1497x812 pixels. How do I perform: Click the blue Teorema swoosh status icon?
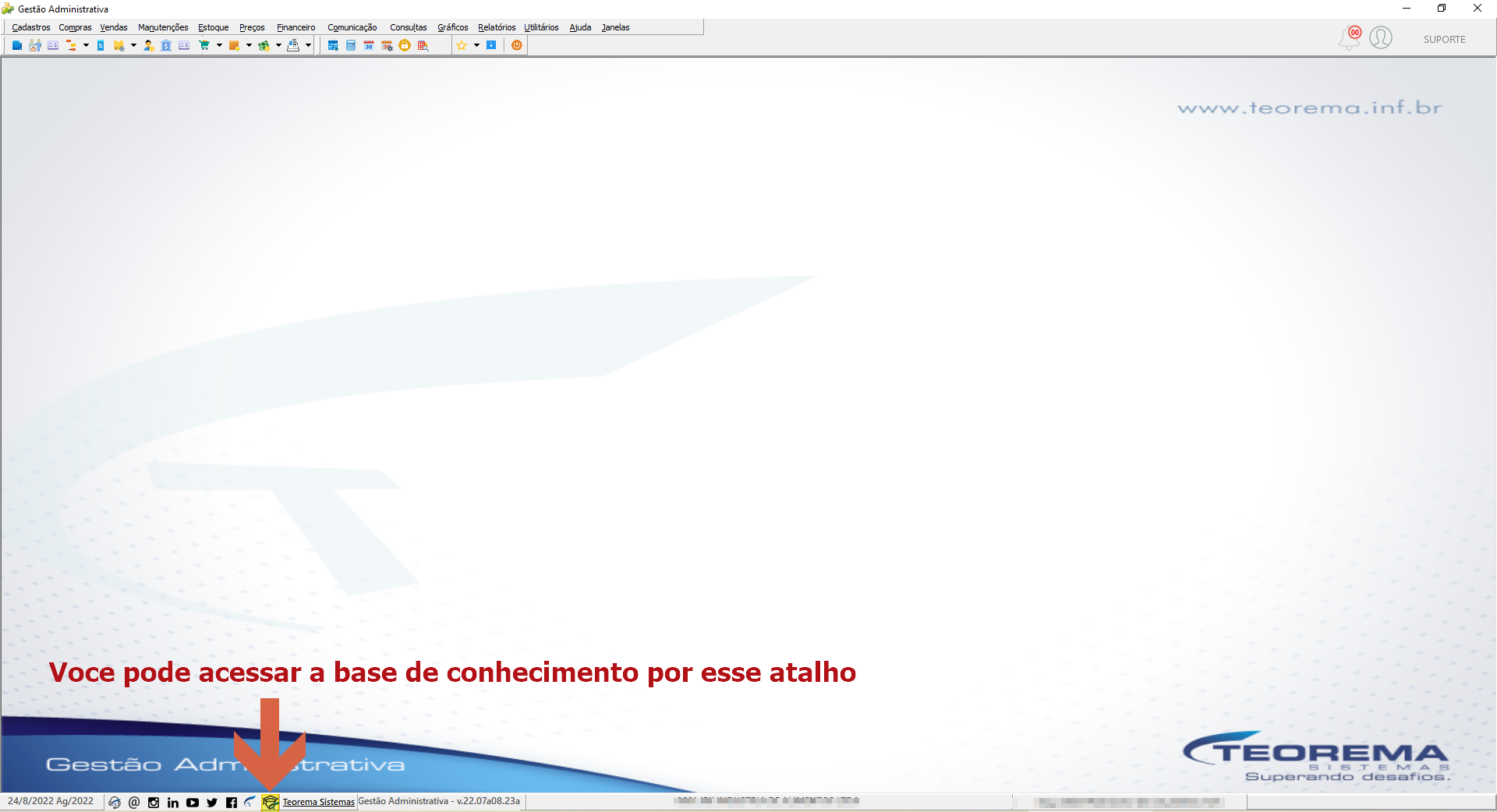tap(249, 802)
